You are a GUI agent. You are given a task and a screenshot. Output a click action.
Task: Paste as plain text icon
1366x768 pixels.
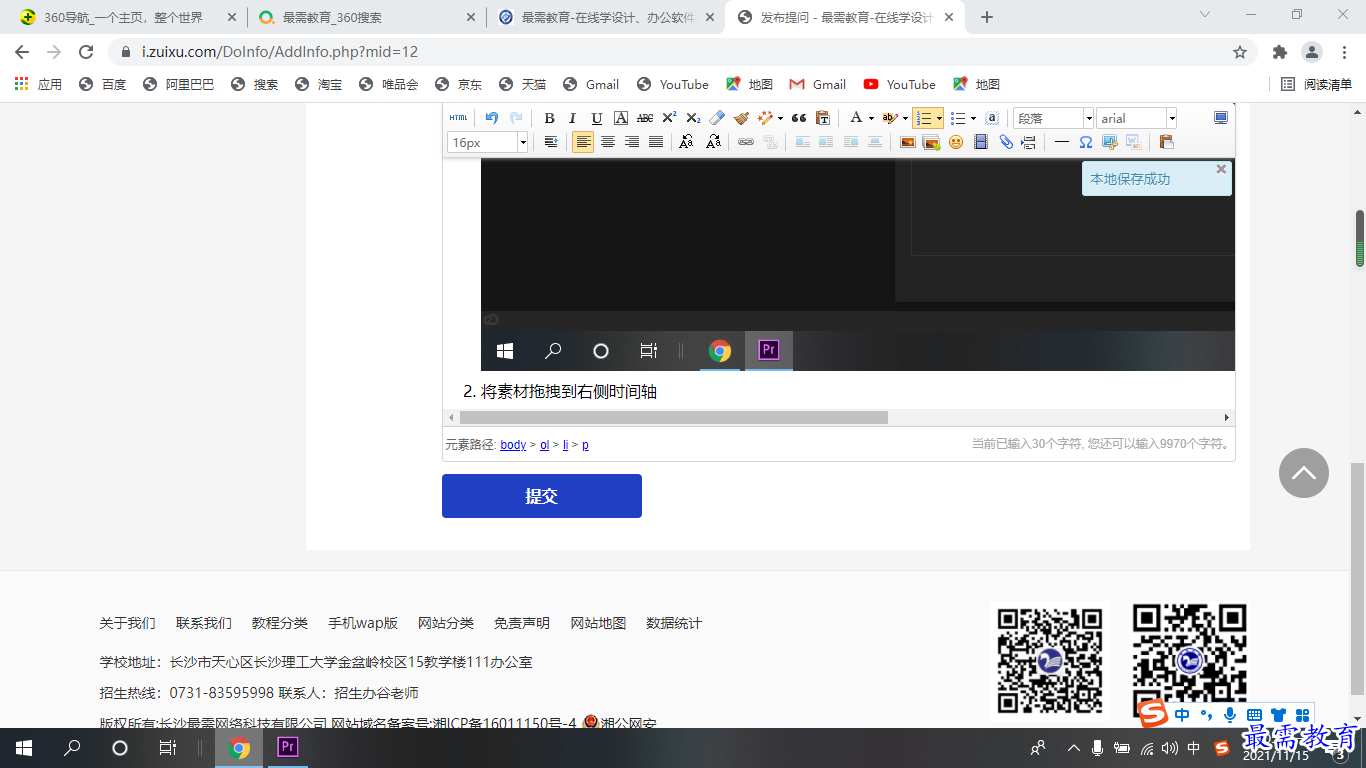coord(823,118)
